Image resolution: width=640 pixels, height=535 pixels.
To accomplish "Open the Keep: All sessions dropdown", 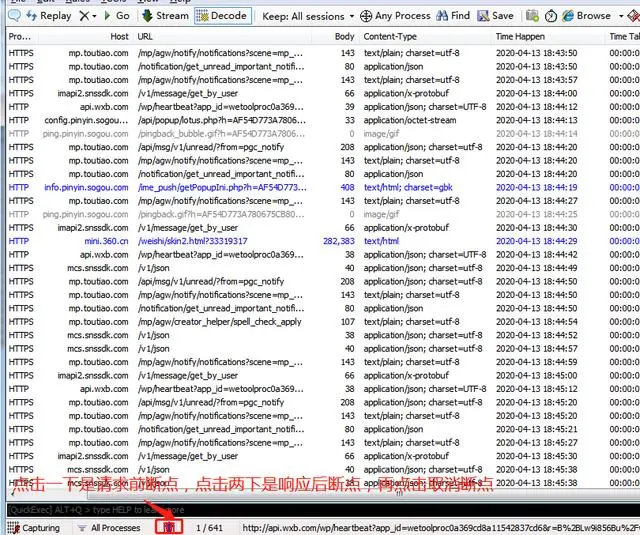I will tap(308, 16).
